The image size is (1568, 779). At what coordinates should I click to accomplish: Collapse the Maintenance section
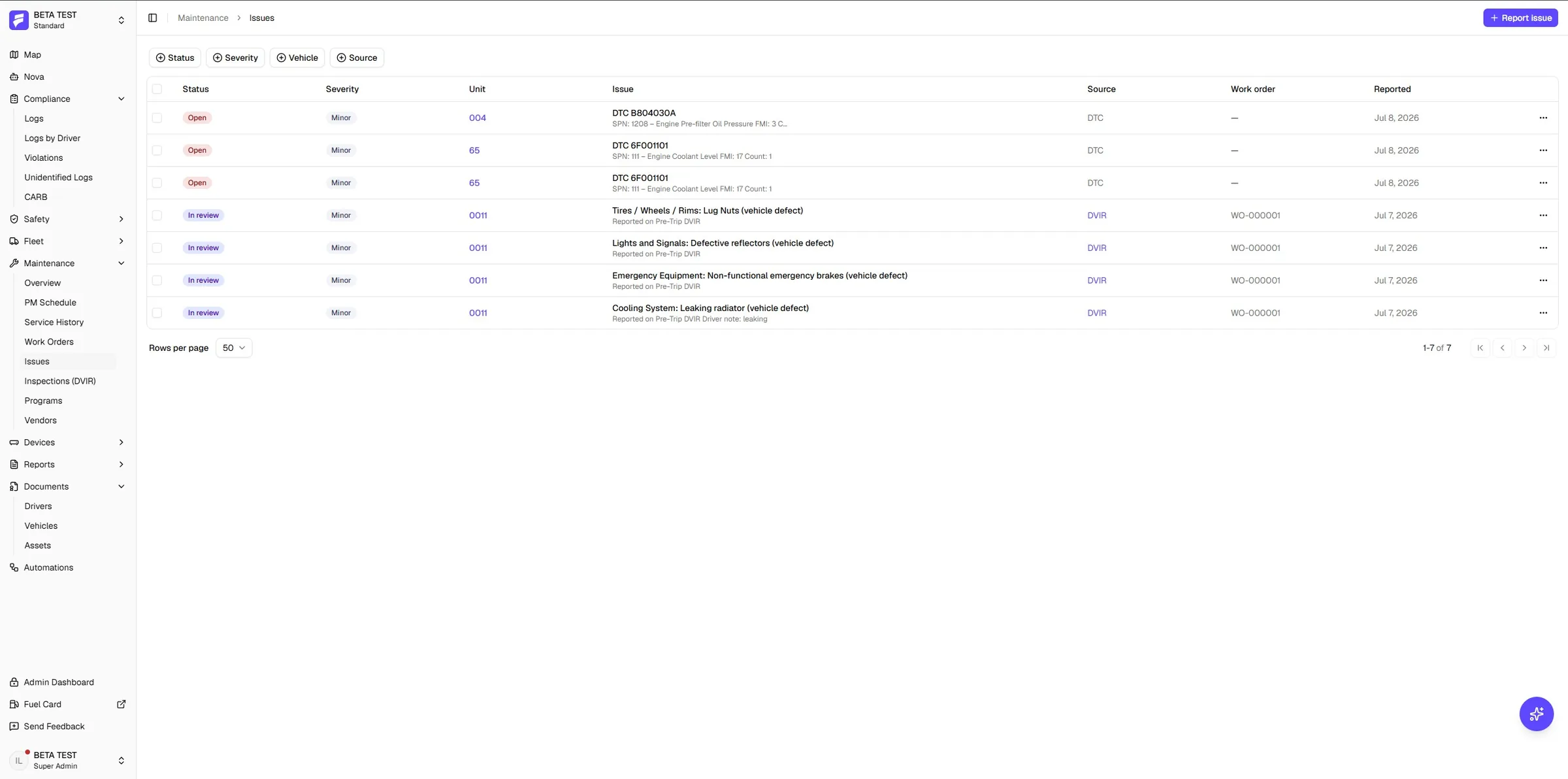tap(121, 263)
